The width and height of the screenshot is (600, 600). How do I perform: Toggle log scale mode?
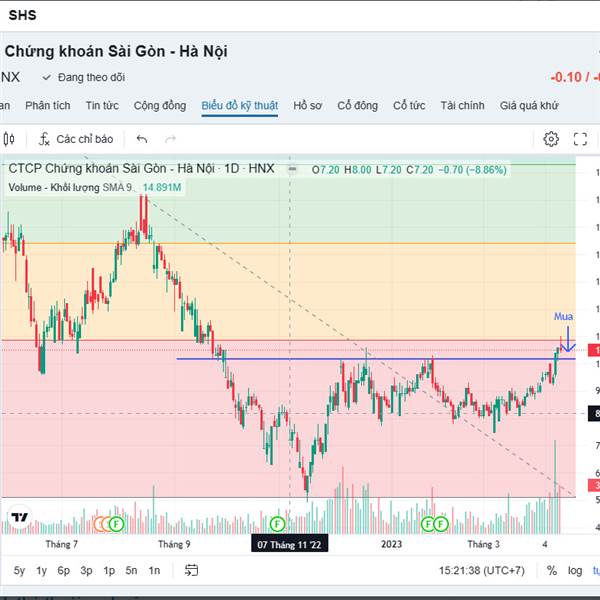575,571
